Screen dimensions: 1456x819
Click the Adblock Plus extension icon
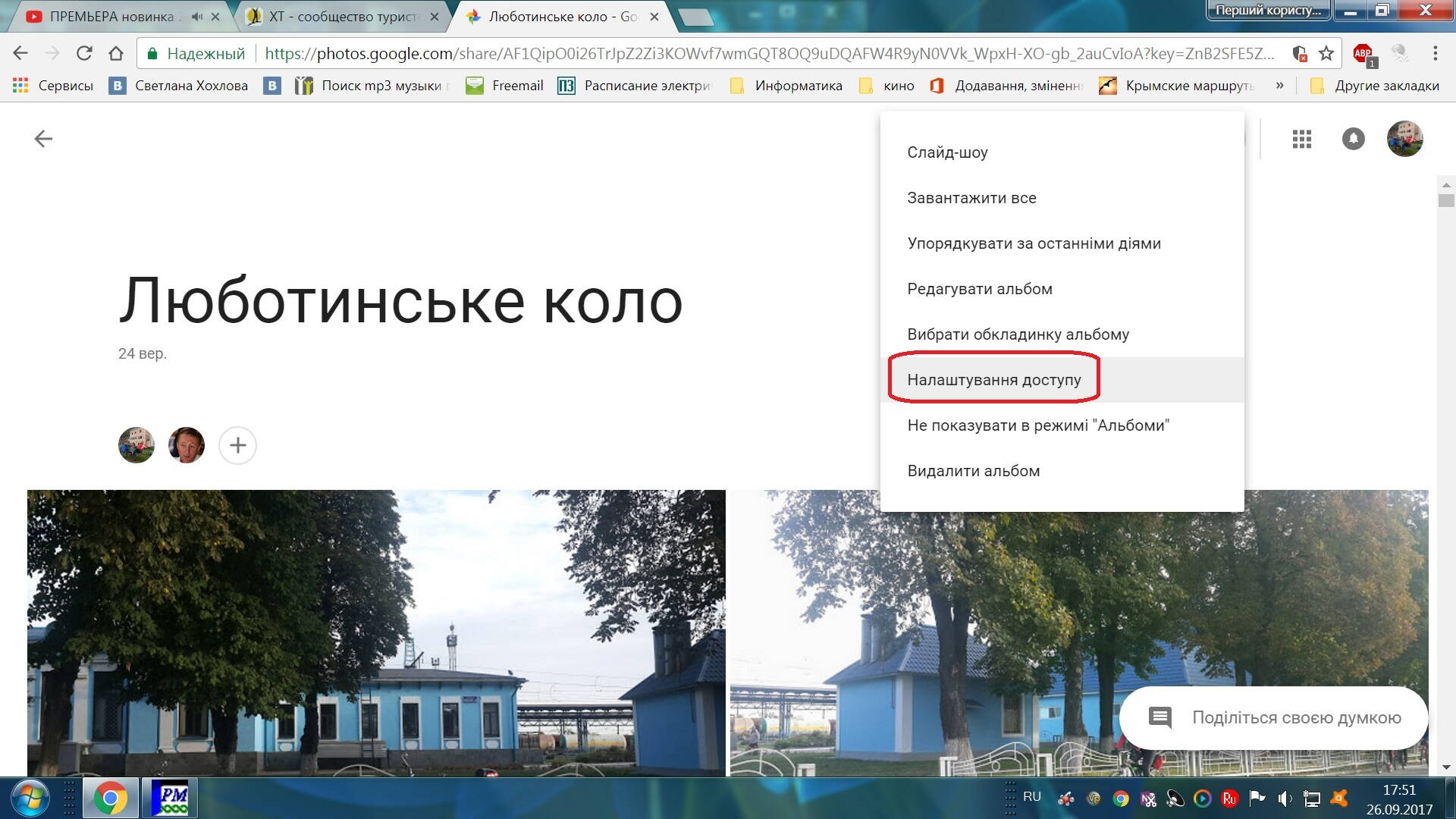(x=1363, y=53)
